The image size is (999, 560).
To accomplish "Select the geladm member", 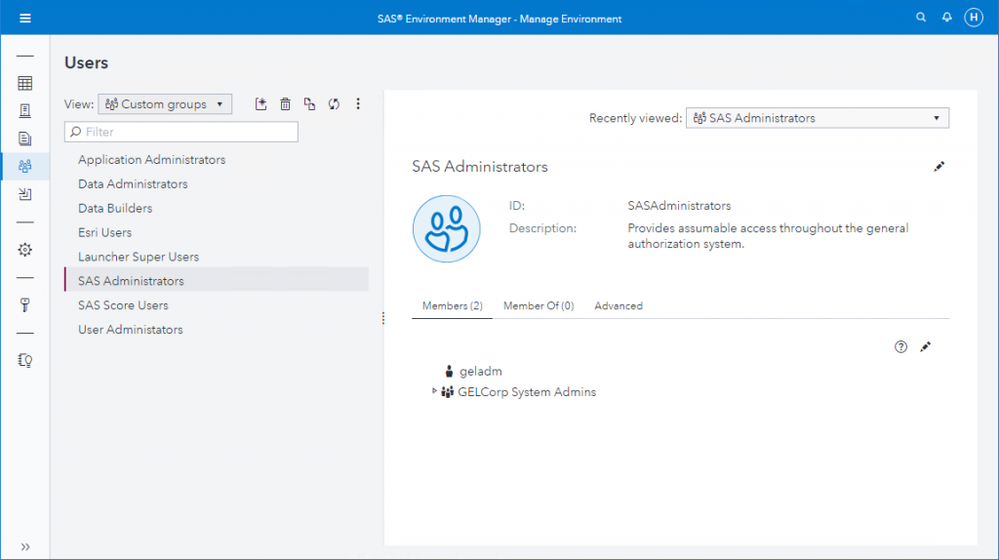I will pos(480,371).
